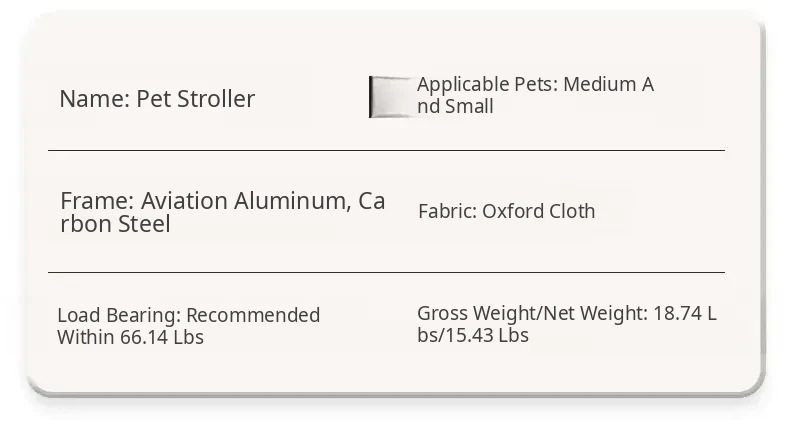790x428 pixels.
Task: Click the "Fabric:" label
Action: click(447, 211)
